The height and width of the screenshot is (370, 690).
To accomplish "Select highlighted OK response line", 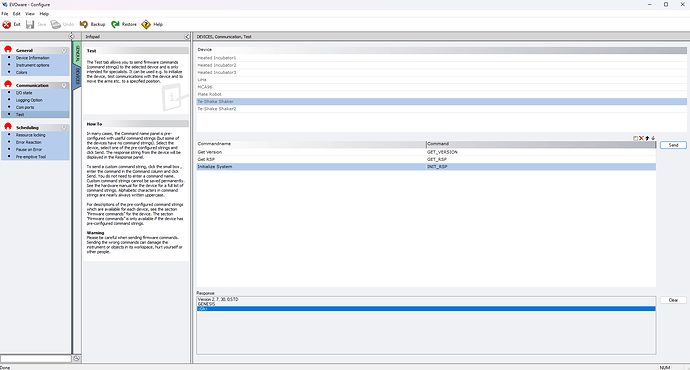I will coord(426,309).
